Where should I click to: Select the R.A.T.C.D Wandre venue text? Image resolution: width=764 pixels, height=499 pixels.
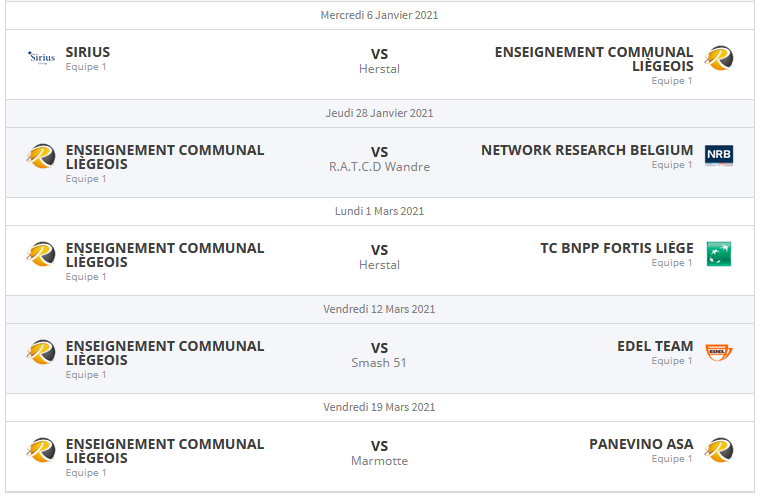380,167
